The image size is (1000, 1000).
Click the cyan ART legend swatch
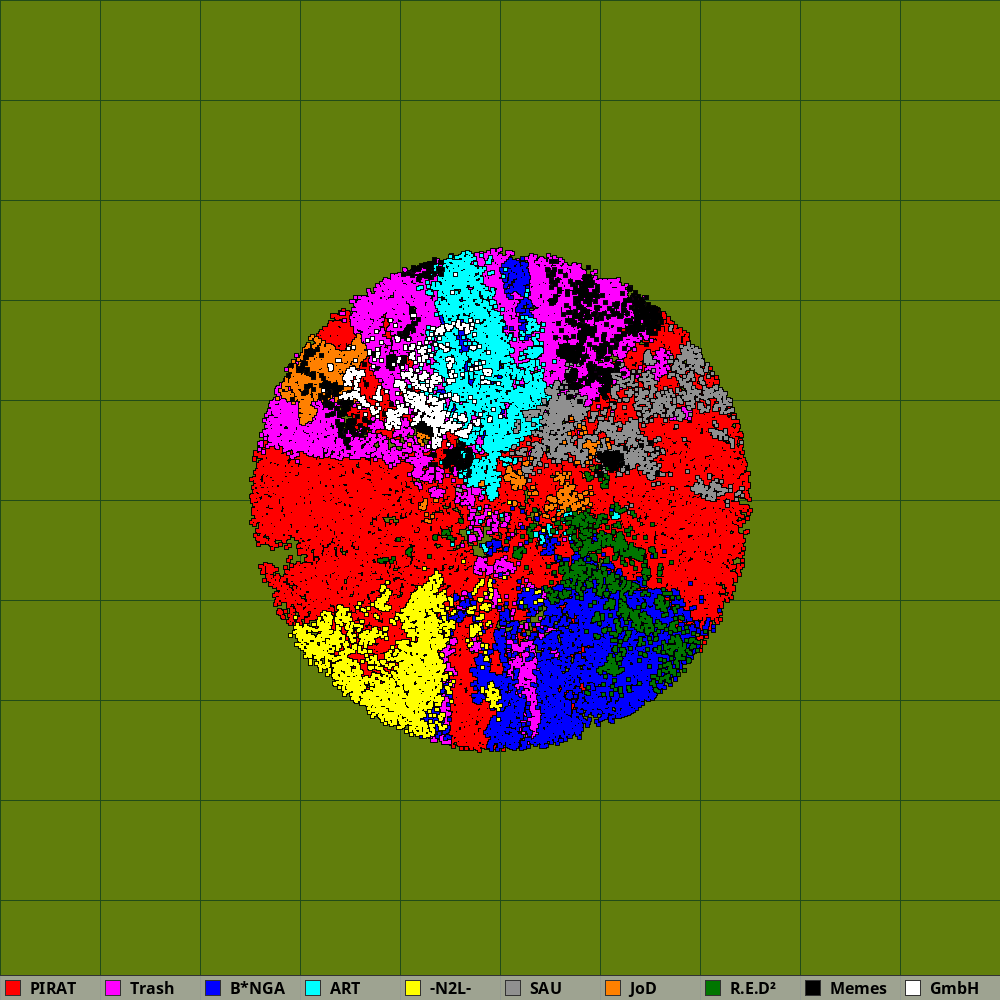(313, 988)
